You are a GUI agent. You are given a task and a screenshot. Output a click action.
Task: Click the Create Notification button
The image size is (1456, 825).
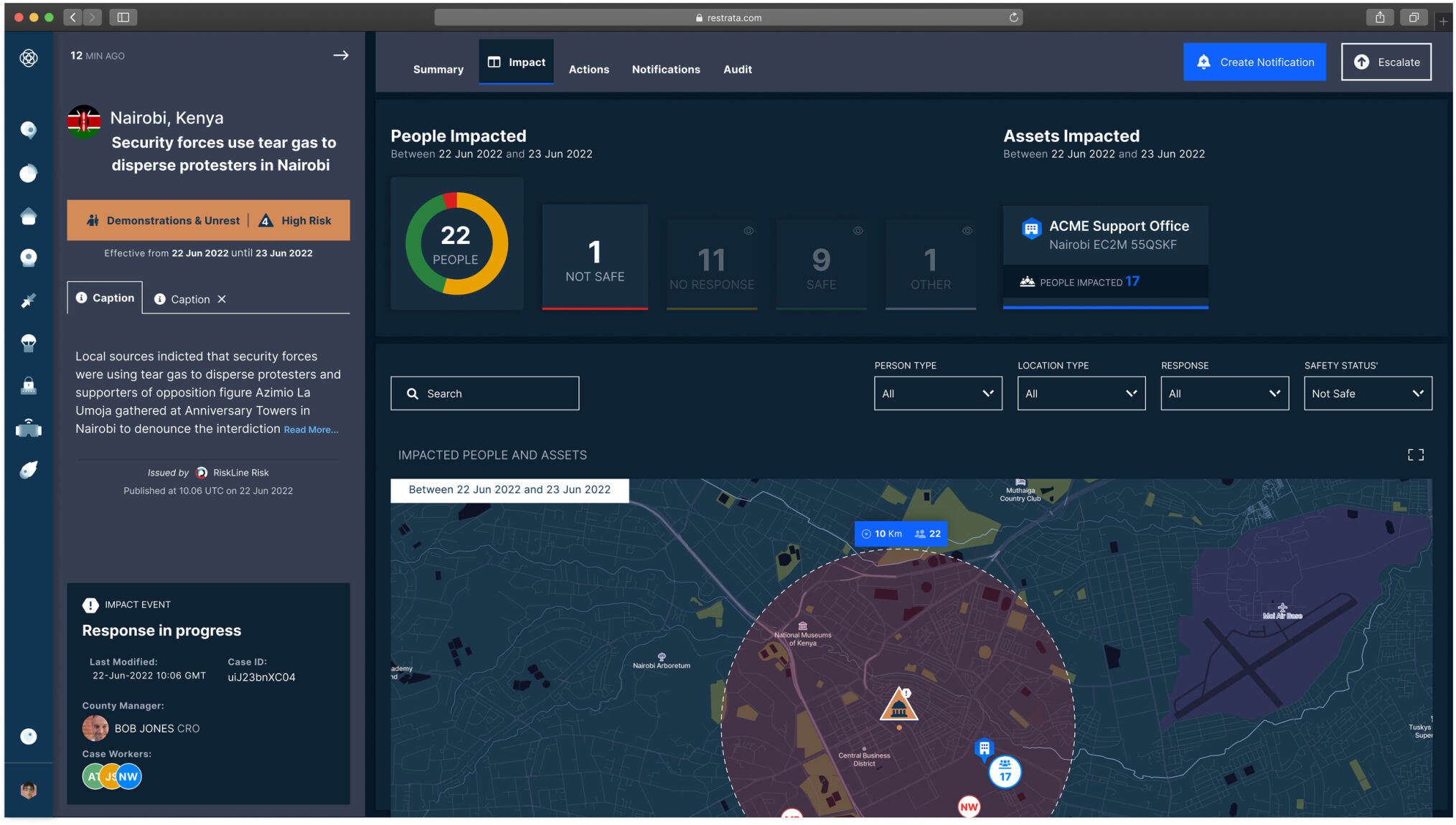pos(1254,62)
